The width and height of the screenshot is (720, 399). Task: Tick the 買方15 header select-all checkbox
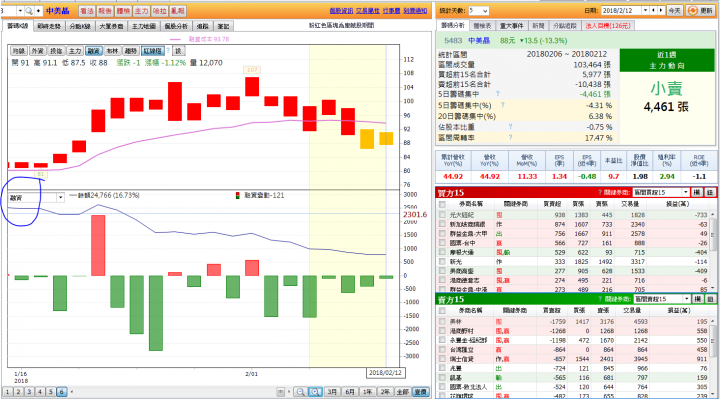point(442,204)
